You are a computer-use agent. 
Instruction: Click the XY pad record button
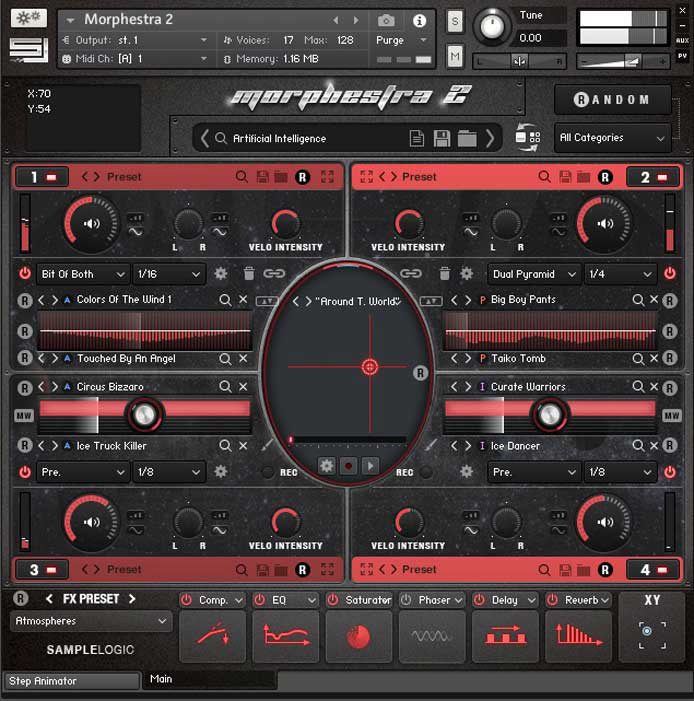pos(348,465)
